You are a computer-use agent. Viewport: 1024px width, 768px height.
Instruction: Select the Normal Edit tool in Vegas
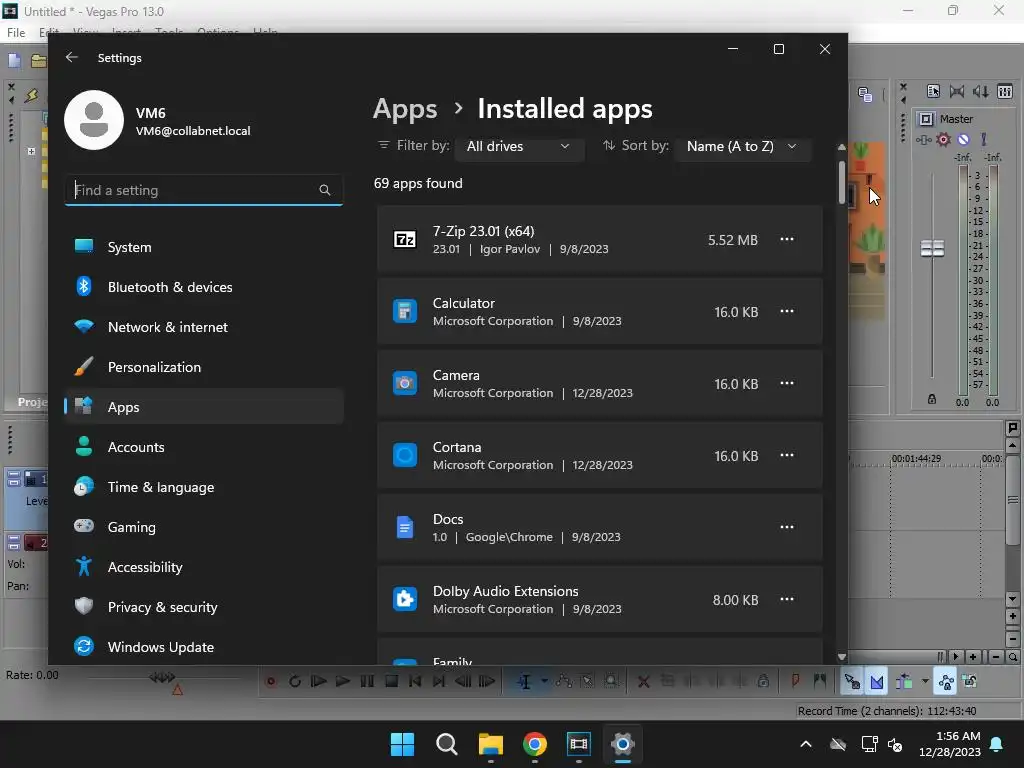[524, 682]
